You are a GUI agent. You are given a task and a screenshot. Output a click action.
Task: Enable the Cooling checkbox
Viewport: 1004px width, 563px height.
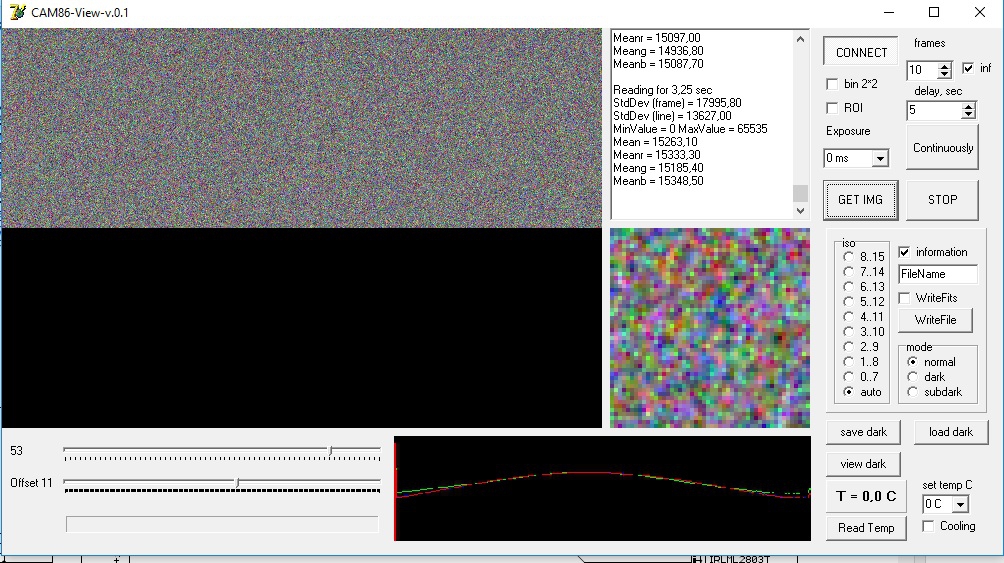928,526
